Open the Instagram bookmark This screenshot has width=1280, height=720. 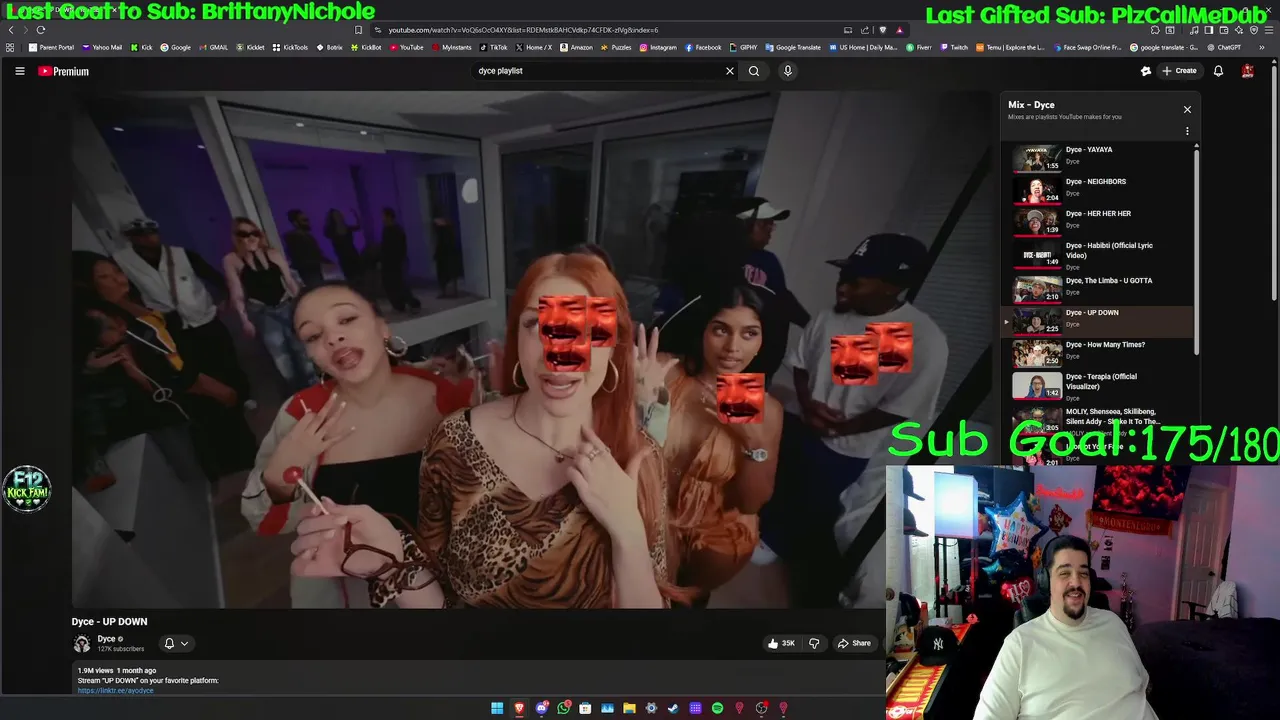click(657, 47)
